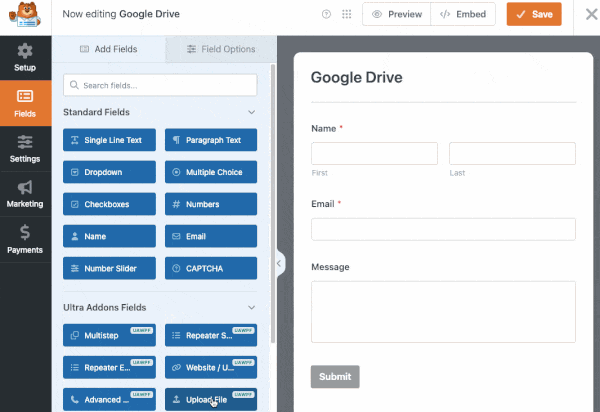Add a Checkboxes field
The height and width of the screenshot is (412, 600).
[109, 204]
